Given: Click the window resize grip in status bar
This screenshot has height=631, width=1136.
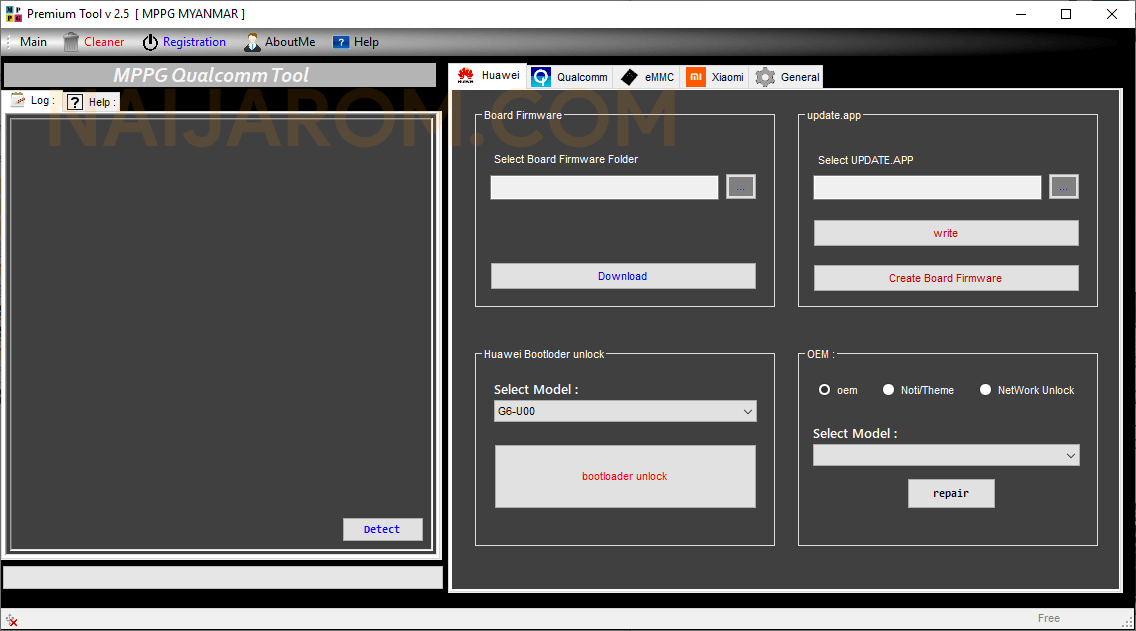Looking at the screenshot, I should pyautogui.click(x=1127, y=621).
